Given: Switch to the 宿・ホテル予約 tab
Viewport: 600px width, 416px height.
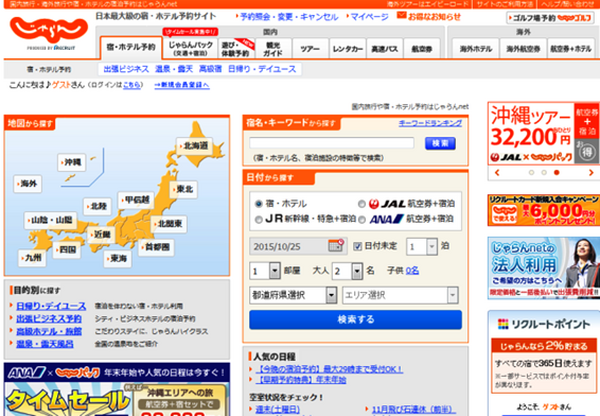Looking at the screenshot, I should [x=131, y=48].
